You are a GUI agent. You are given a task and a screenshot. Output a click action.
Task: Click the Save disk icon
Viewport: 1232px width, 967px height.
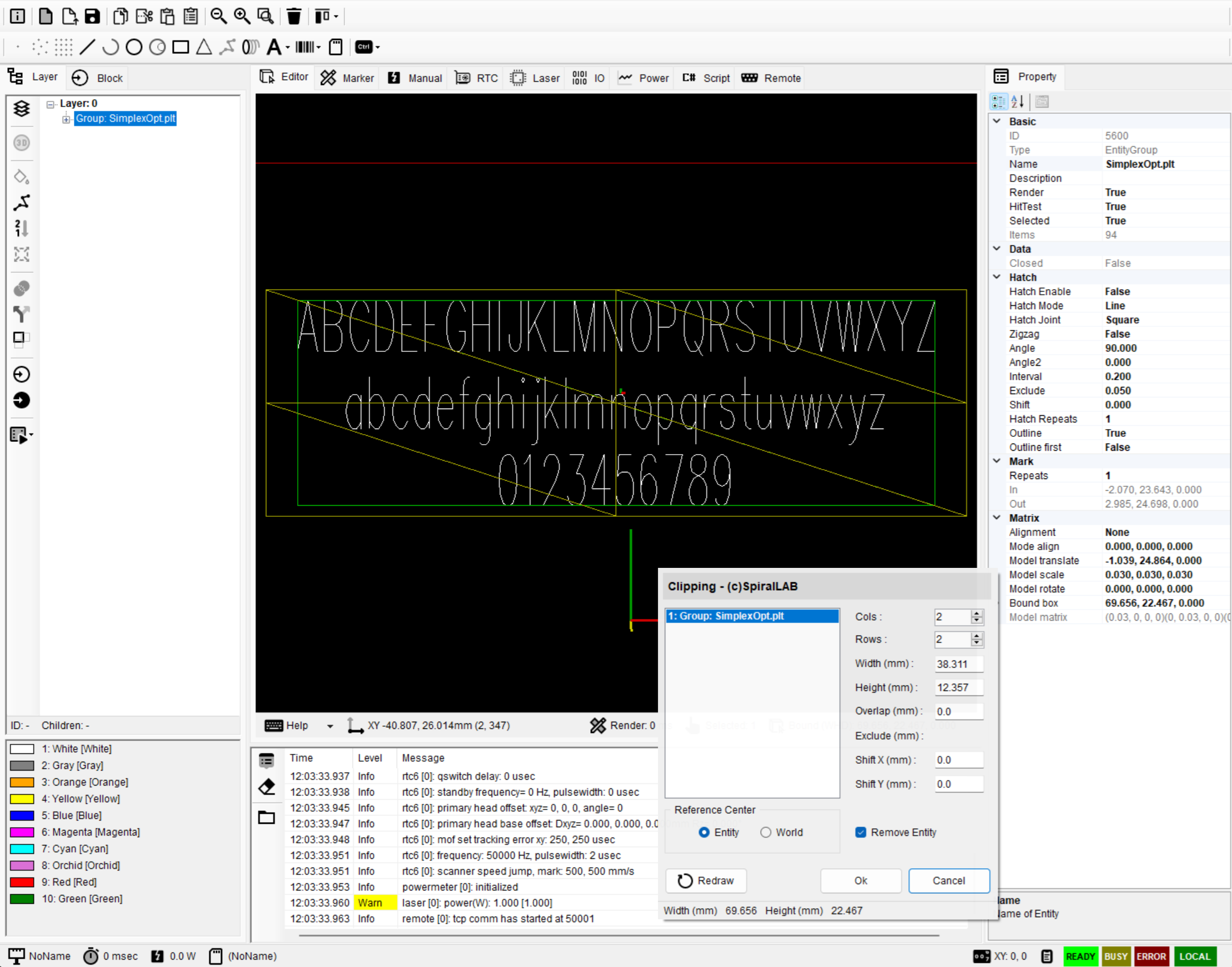[x=92, y=16]
